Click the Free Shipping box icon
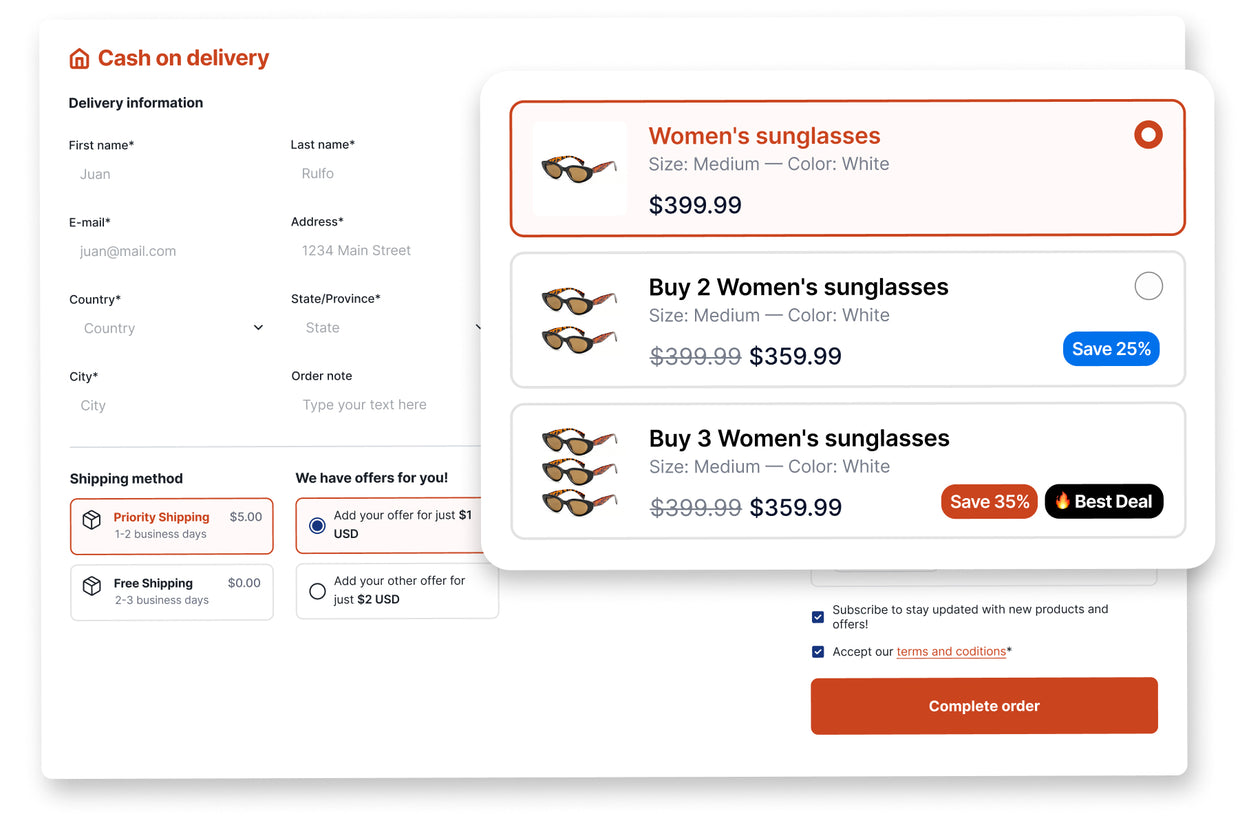Image resolution: width=1240 pixels, height=838 pixels. (x=92, y=586)
